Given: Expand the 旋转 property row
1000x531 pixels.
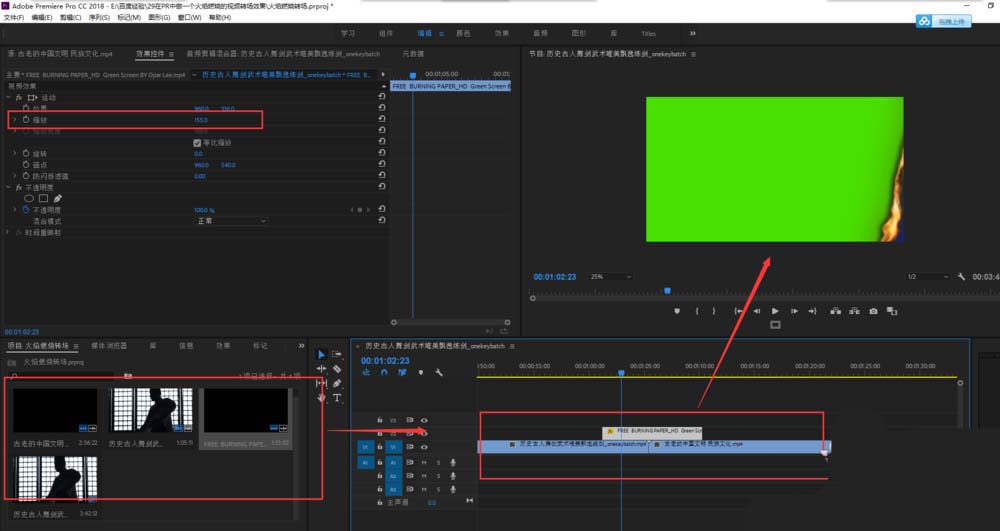Looking at the screenshot, I should point(15,154).
